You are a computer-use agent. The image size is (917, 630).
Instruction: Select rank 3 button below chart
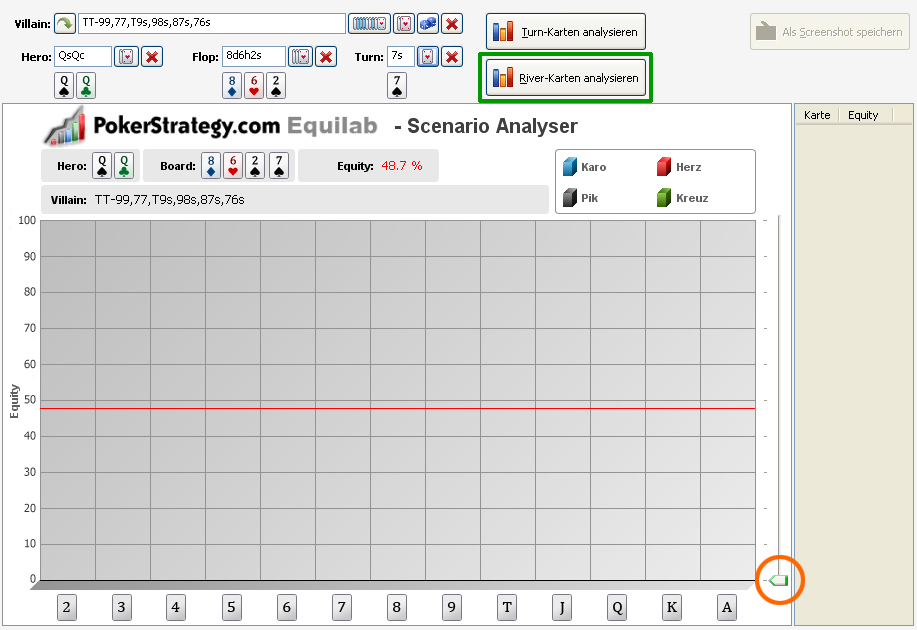[122, 607]
